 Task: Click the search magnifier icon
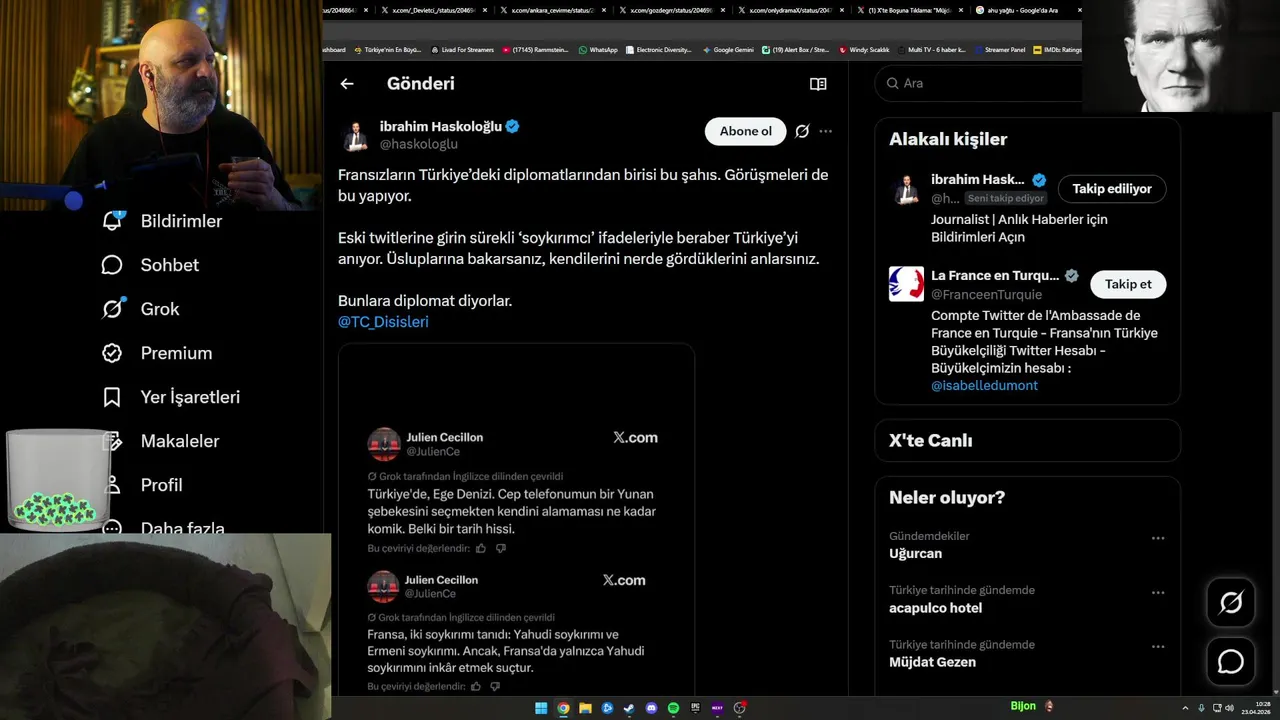click(892, 83)
